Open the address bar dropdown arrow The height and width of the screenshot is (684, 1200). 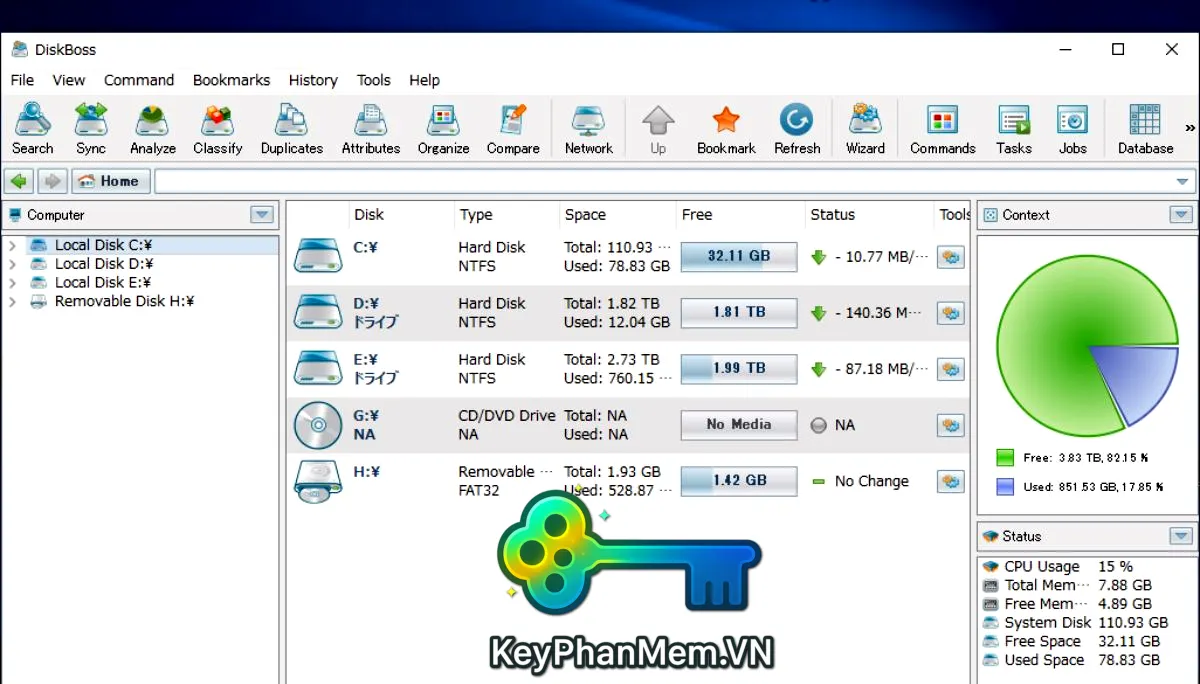[1183, 182]
